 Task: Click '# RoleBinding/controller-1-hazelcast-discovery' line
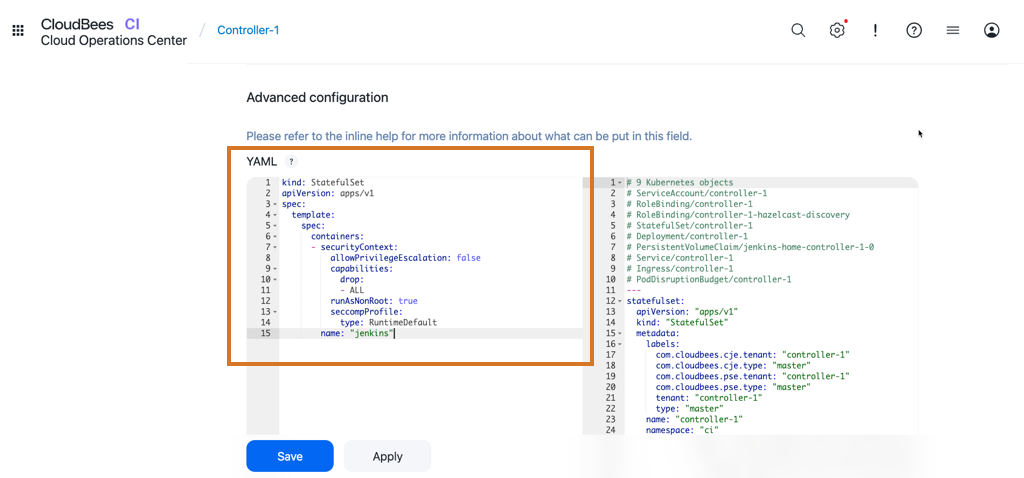[737, 215]
